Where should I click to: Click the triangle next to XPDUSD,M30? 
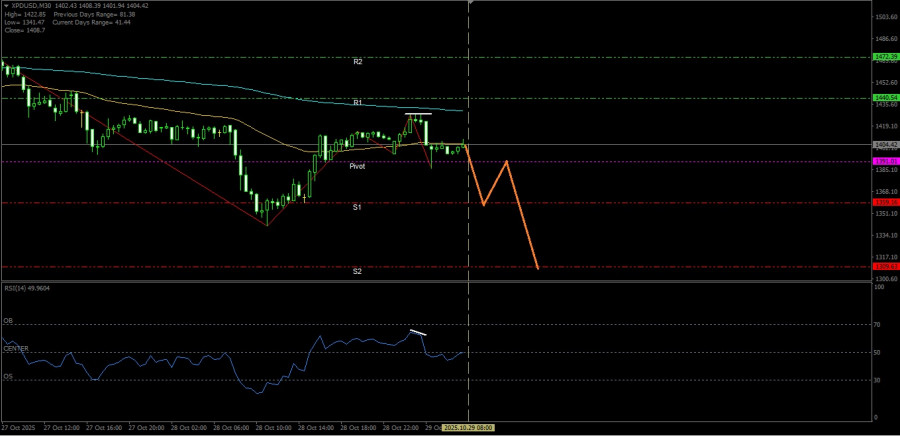click(6, 6)
